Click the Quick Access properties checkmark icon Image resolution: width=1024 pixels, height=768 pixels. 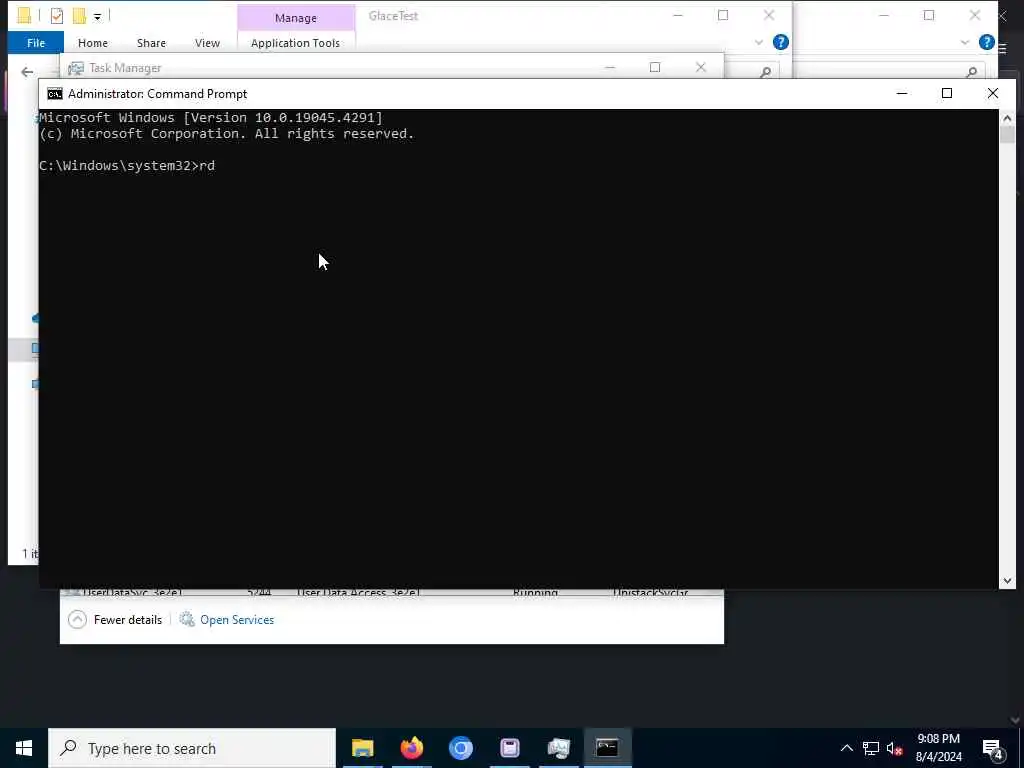click(57, 16)
